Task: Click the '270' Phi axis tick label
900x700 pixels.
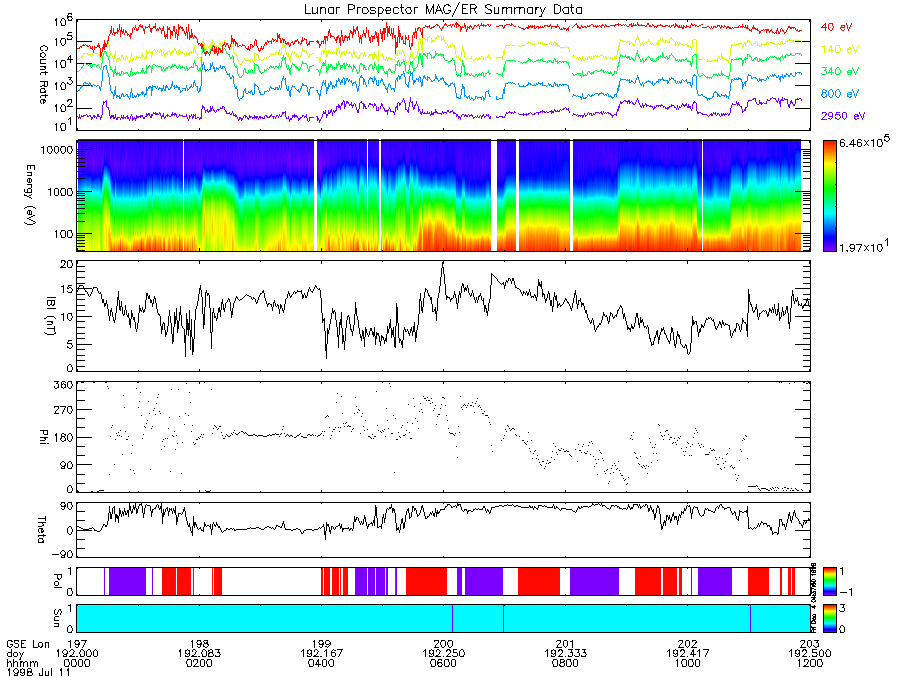Action: (x=65, y=410)
